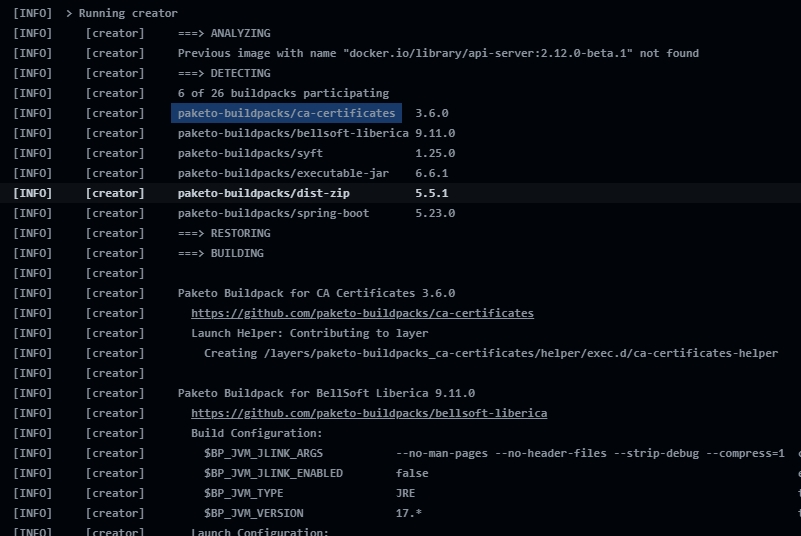Click the $BP_JVM_JLINK_ENABLED variable name
Image resolution: width=801 pixels, height=536 pixels.
pos(273,473)
